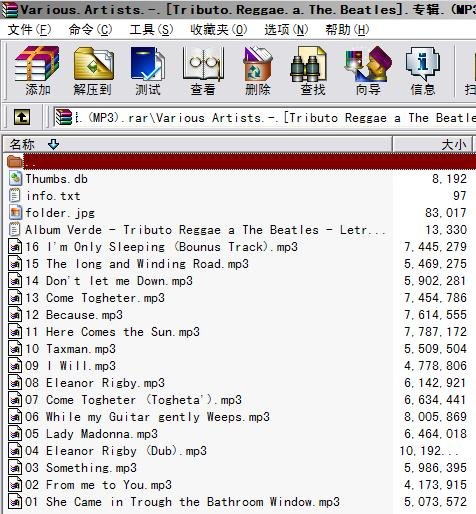Click the 删除 (Delete) toolbar icon
Screen dimensions: 476x514
point(258,71)
